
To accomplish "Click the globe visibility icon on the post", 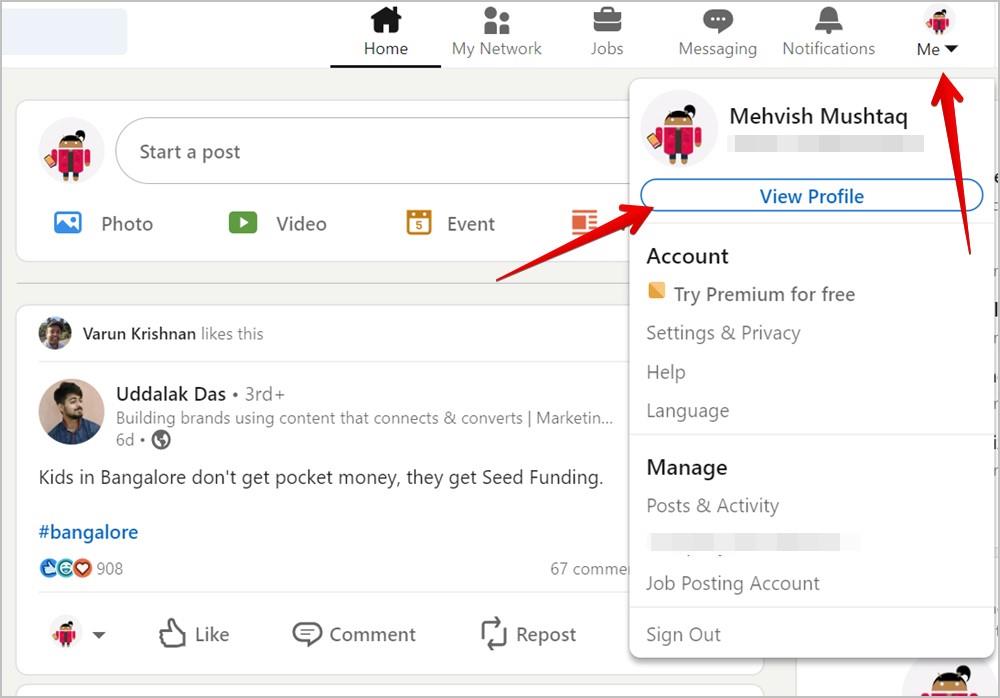I will coord(161,440).
